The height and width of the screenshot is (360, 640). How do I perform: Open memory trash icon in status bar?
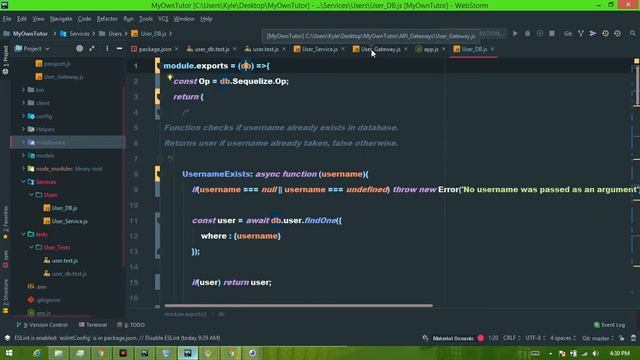(x=633, y=338)
